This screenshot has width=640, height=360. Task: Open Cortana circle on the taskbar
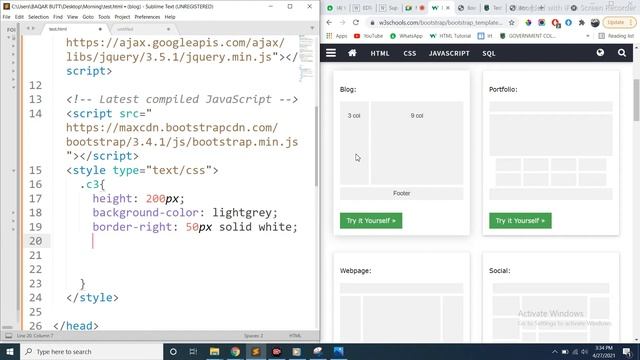pyautogui.click(x=173, y=351)
